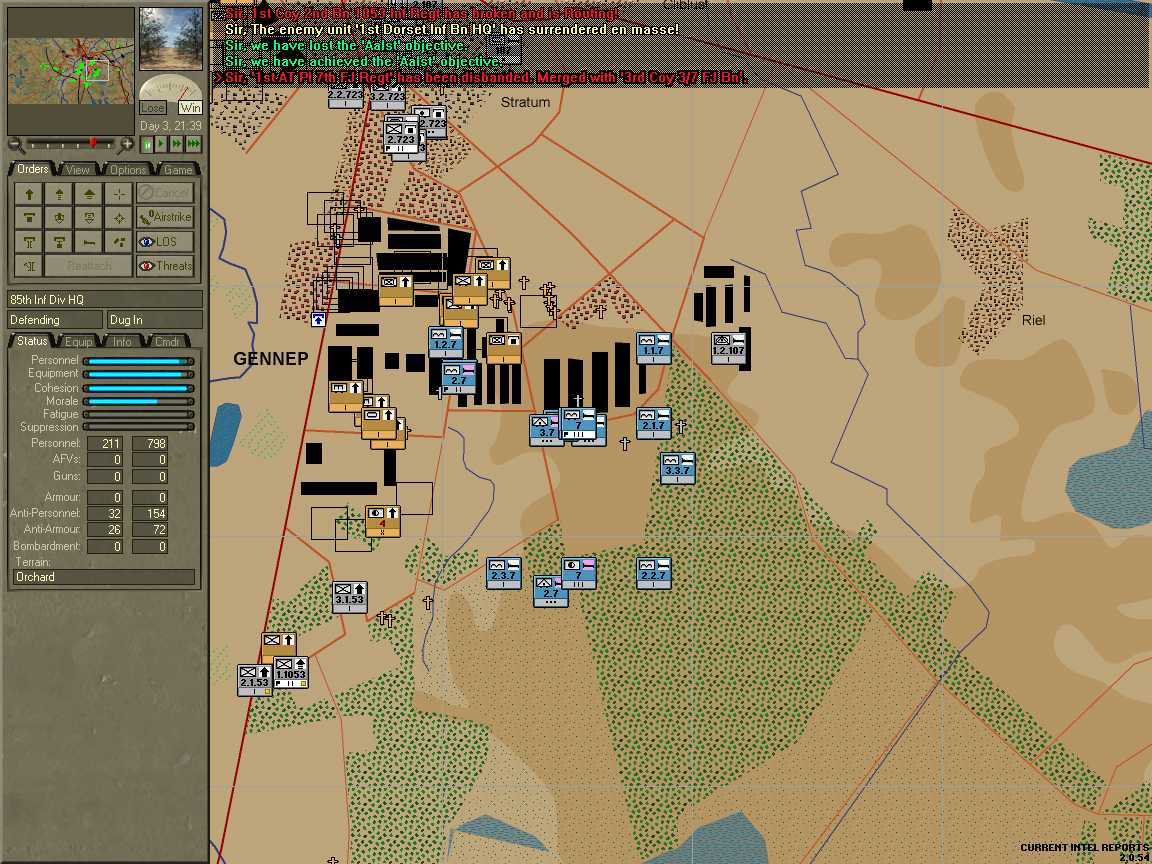Select grey unit counter 2.1.53

254,680
